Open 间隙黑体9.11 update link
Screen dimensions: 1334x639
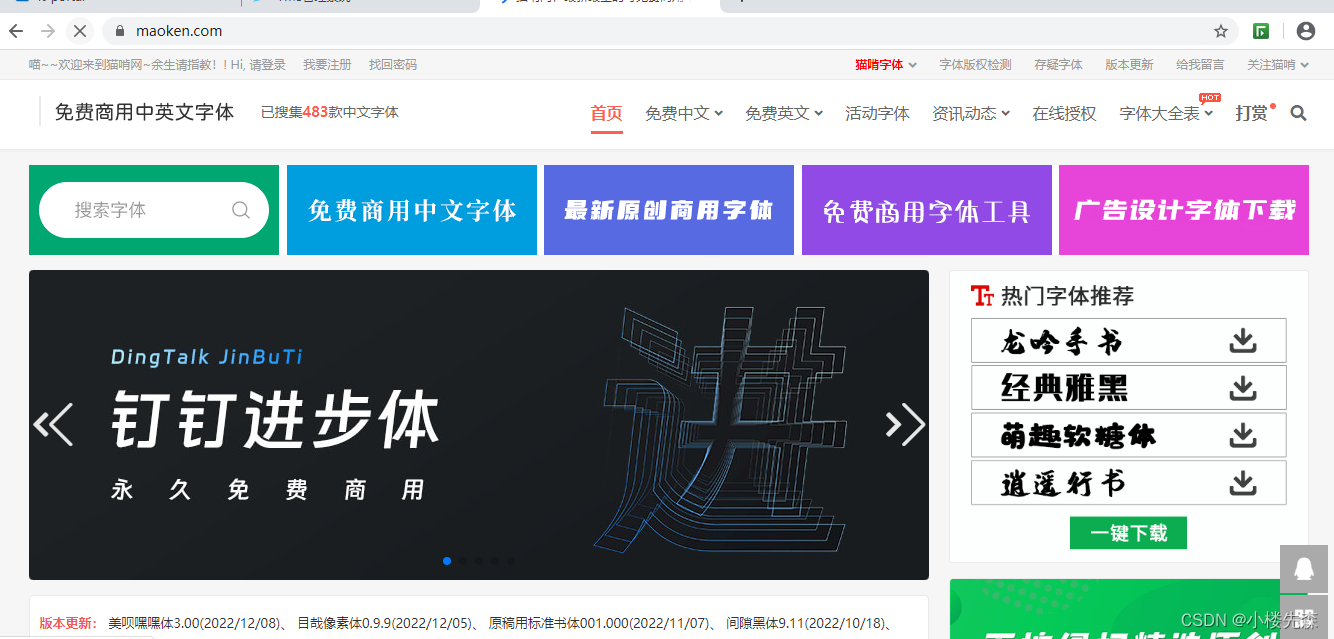click(807, 623)
